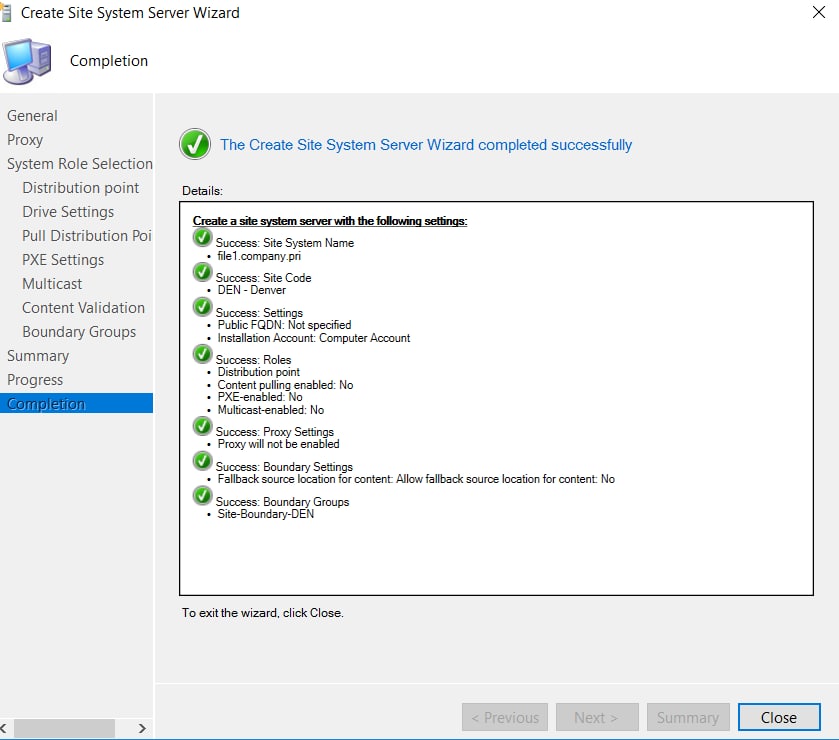Image resolution: width=839 pixels, height=740 pixels.
Task: Click the Close button to exit wizard
Action: [x=779, y=717]
